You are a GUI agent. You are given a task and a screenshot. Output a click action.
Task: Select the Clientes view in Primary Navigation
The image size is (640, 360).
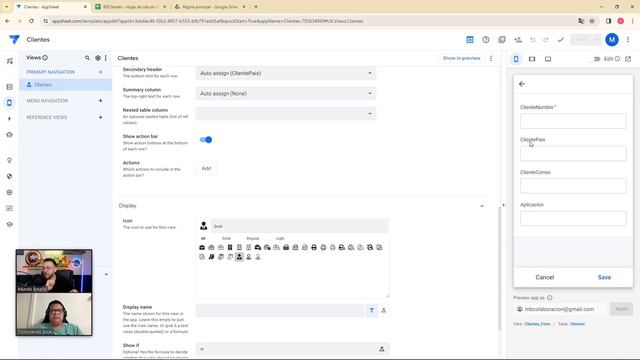(x=66, y=85)
